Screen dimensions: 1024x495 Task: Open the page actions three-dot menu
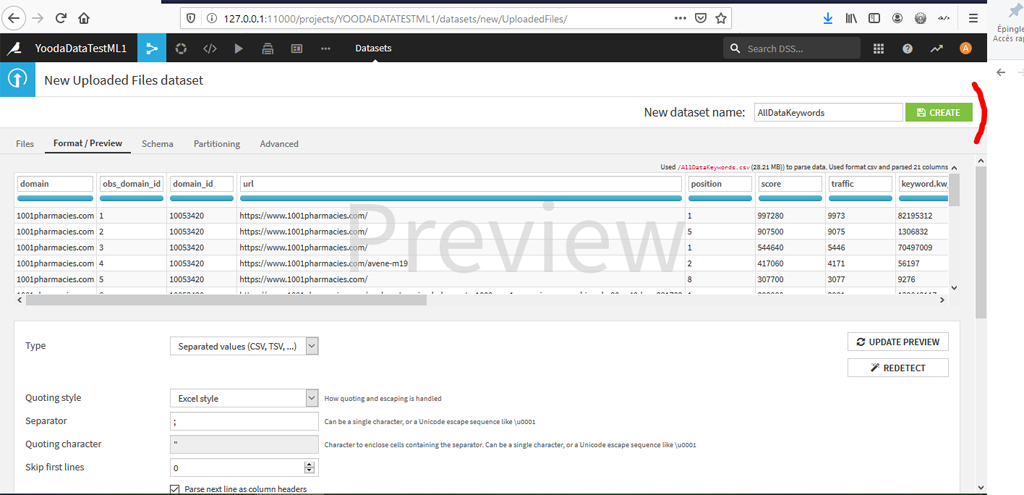[680, 18]
